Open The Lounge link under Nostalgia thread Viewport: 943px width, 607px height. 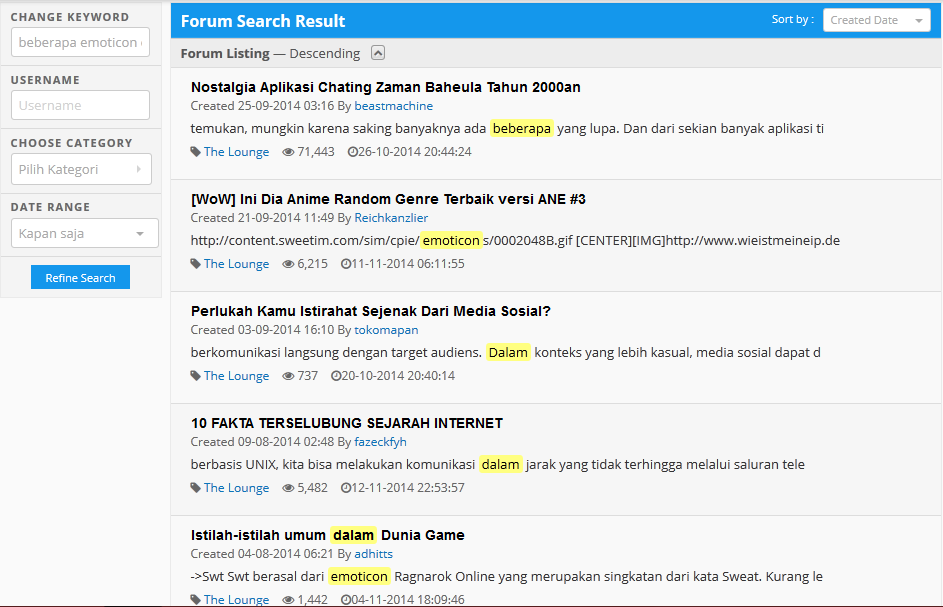coord(236,152)
